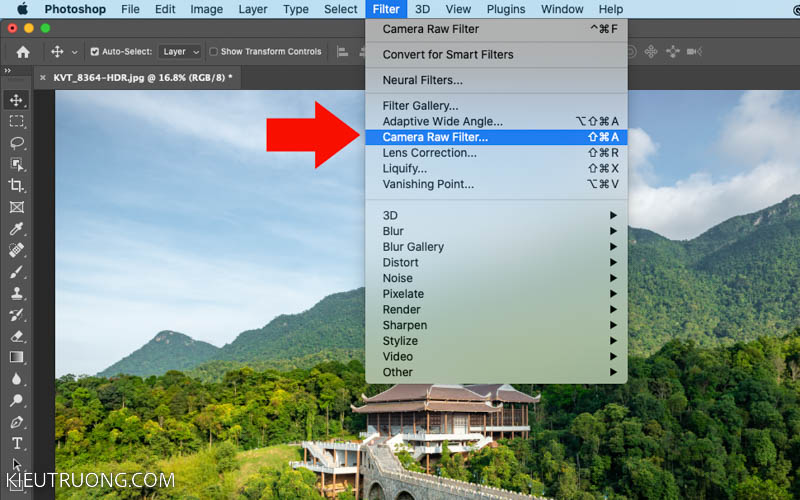Image resolution: width=800 pixels, height=500 pixels.
Task: Open the Select menu
Action: point(340,9)
